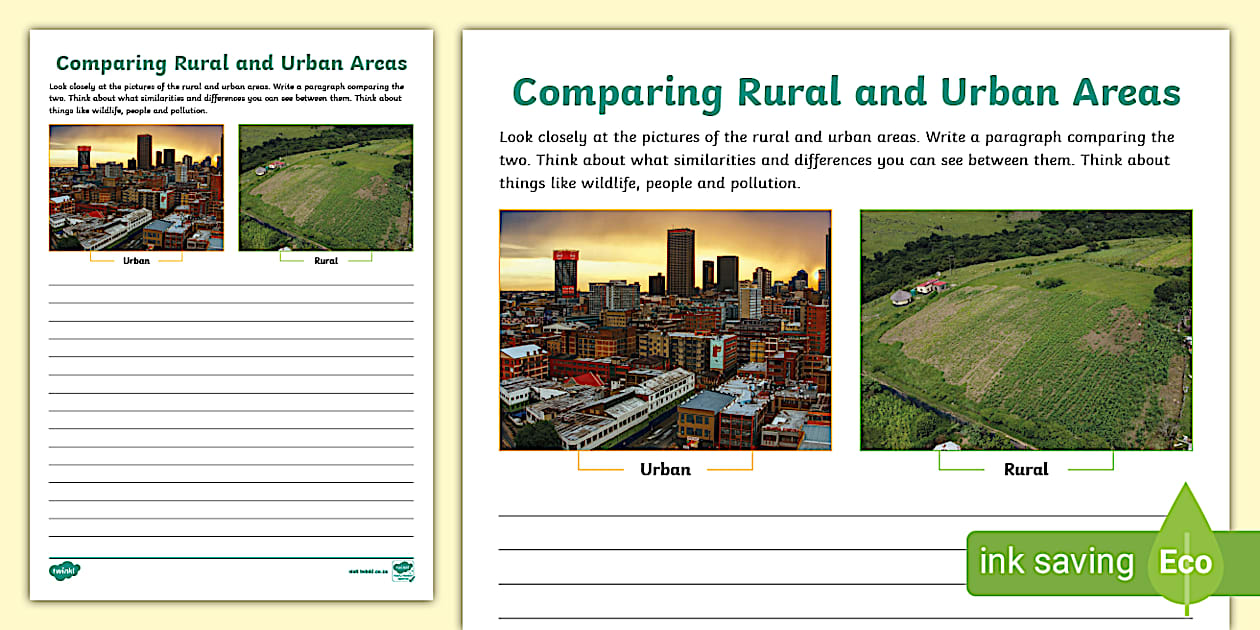Click the ink saving banner
Image resolution: width=1260 pixels, height=630 pixels.
pos(1056,562)
